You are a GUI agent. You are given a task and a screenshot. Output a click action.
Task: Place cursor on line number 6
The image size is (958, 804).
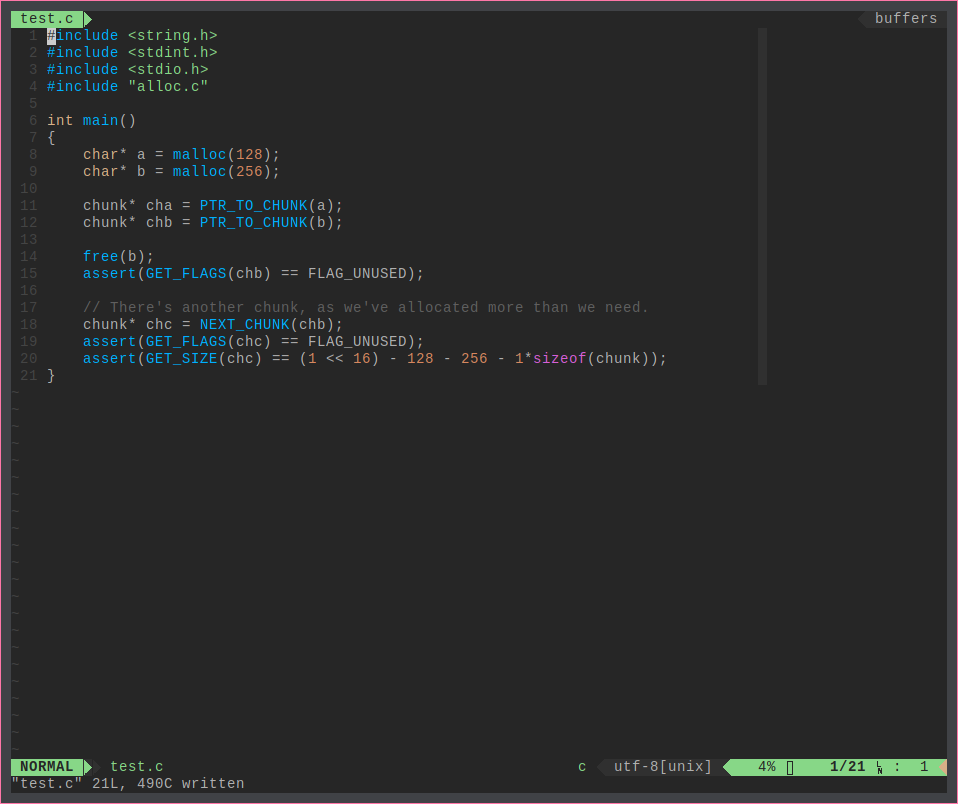pos(33,121)
